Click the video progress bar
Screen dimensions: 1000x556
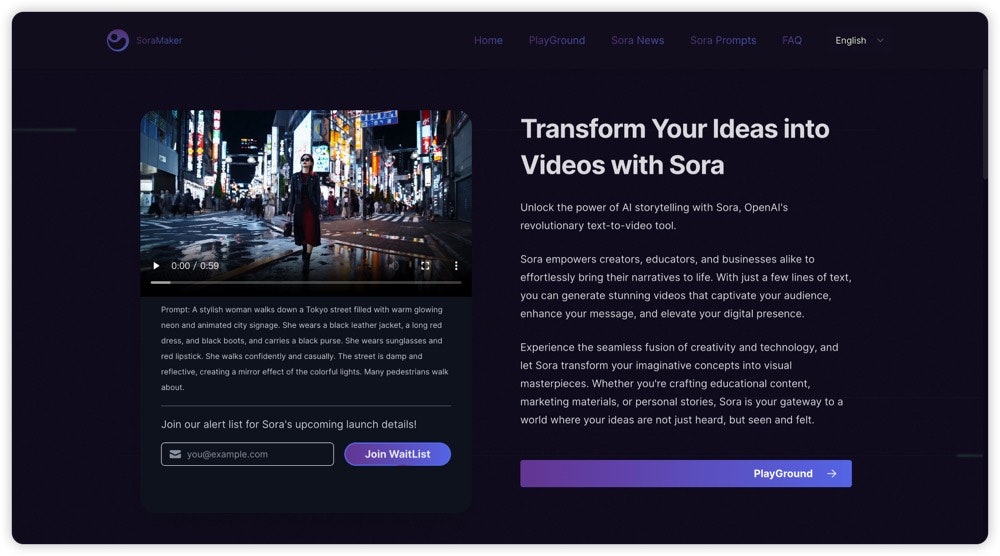coord(305,282)
